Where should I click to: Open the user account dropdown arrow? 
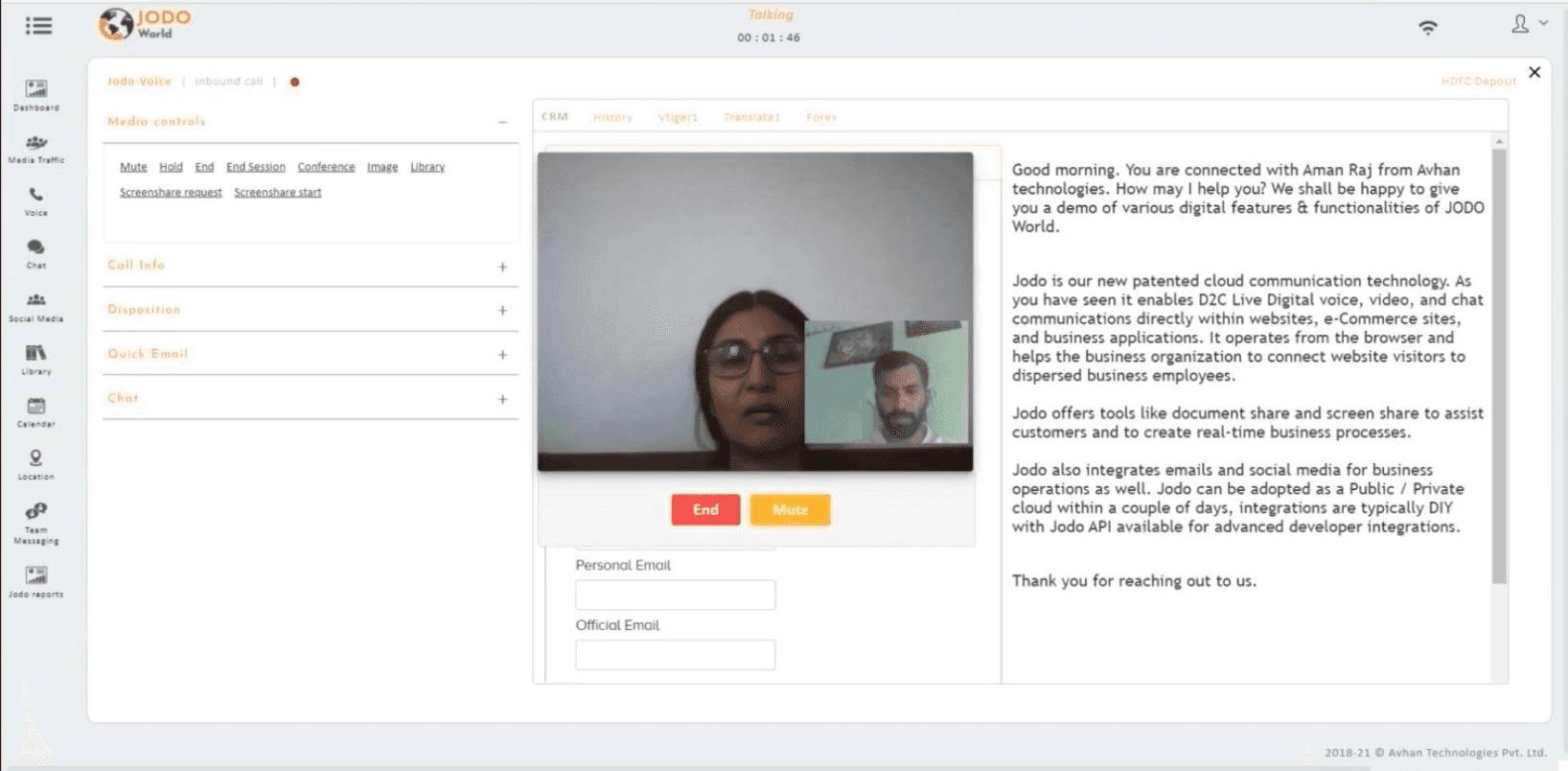tap(1543, 22)
